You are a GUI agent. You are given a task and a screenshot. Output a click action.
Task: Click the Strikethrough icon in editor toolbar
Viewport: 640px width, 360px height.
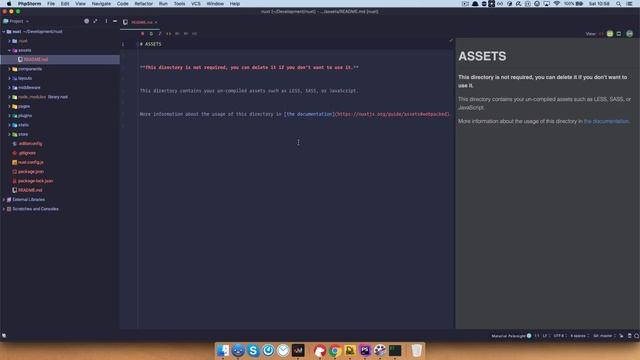(151, 33)
